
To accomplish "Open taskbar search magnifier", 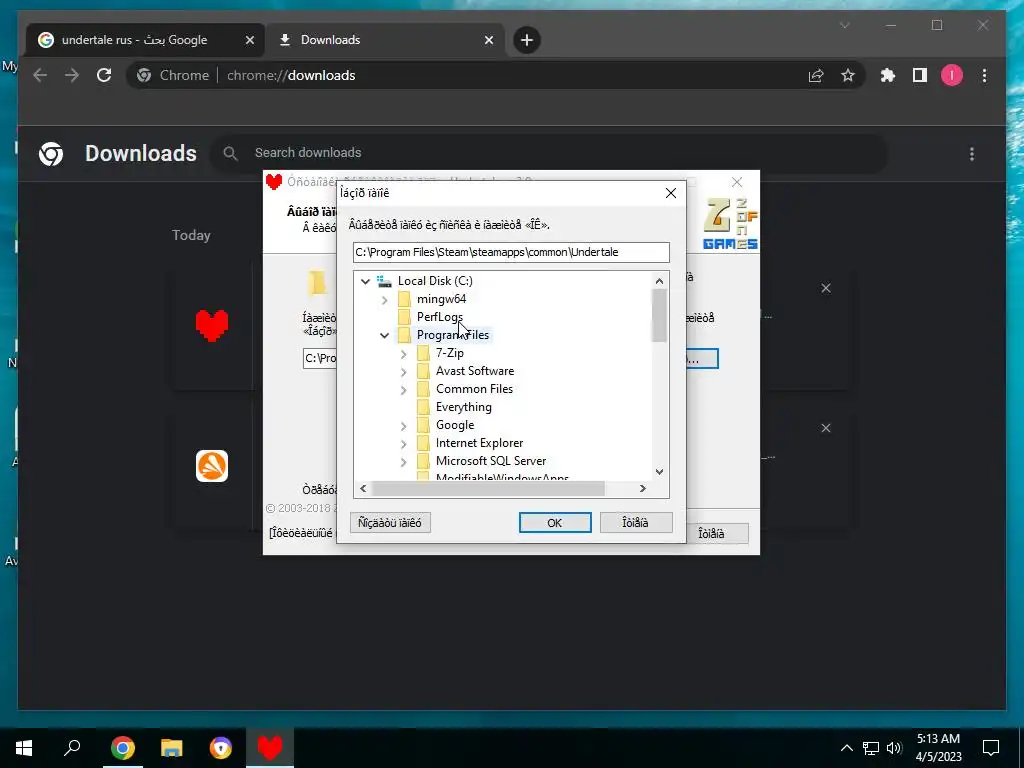I will click(x=72, y=748).
